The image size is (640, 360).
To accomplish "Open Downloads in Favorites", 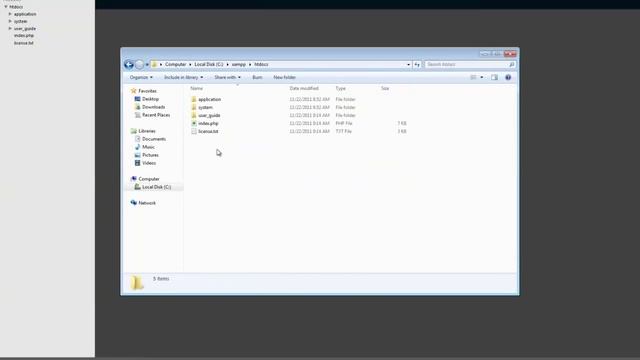I will point(150,107).
